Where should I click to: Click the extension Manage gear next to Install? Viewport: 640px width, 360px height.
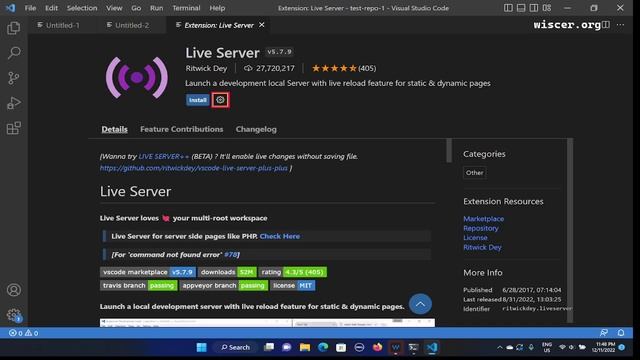tap(220, 100)
